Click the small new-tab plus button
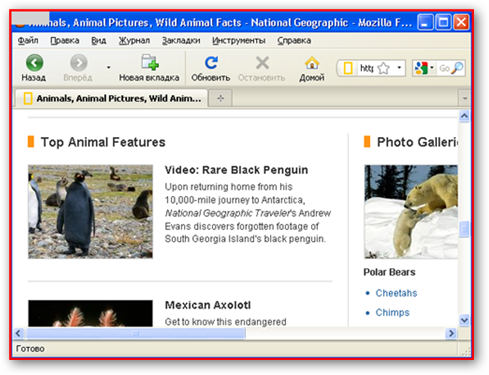 pyautogui.click(x=220, y=98)
